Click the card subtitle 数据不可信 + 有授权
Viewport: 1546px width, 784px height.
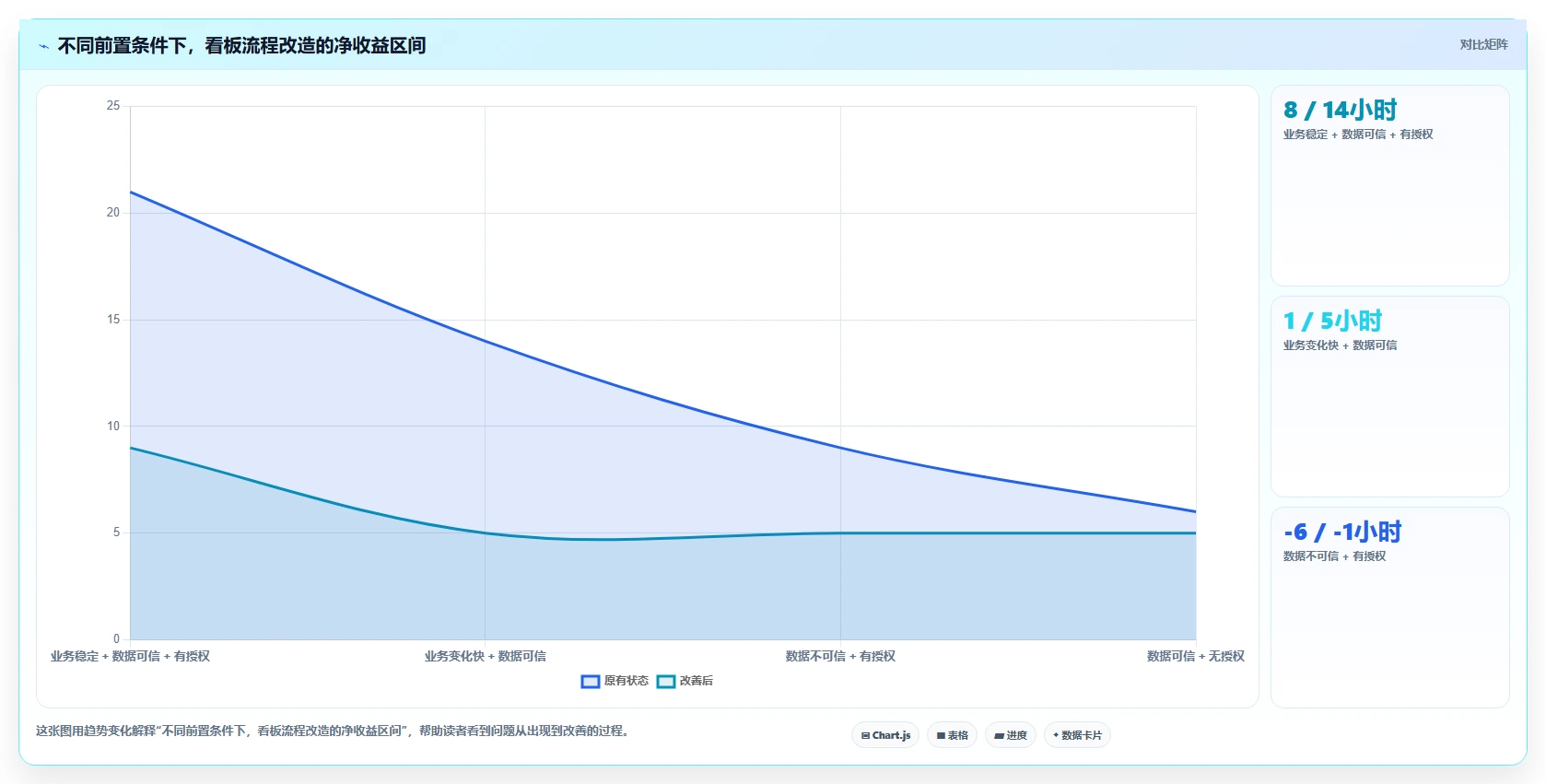tap(1334, 556)
